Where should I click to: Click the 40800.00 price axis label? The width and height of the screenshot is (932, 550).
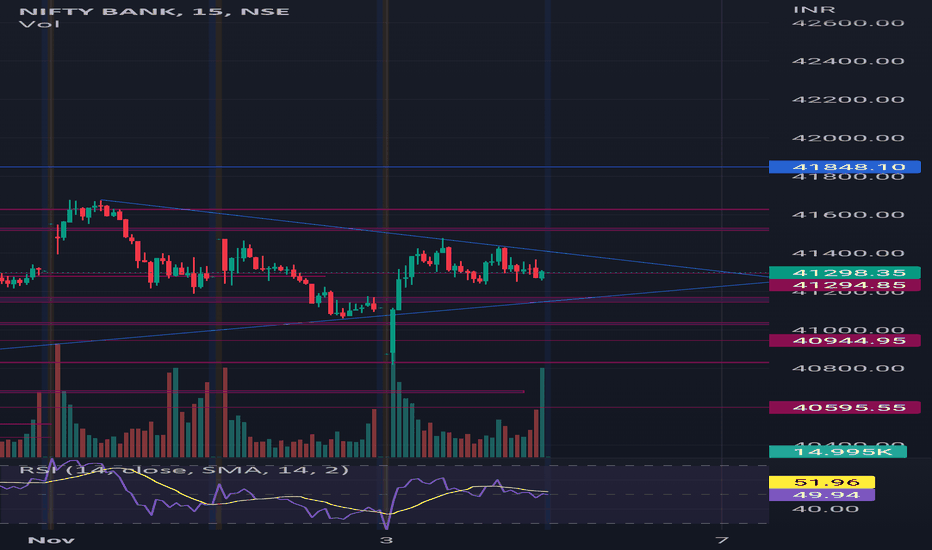click(x=848, y=368)
